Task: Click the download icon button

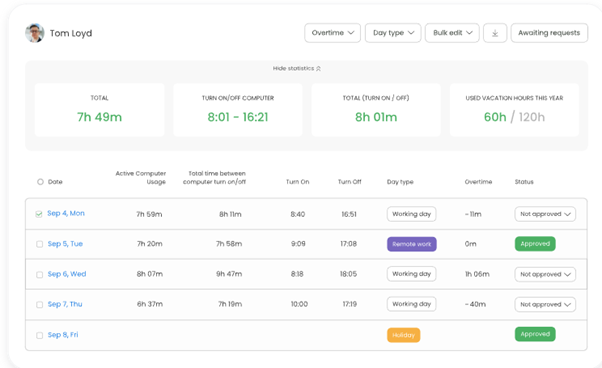Action: [x=495, y=33]
